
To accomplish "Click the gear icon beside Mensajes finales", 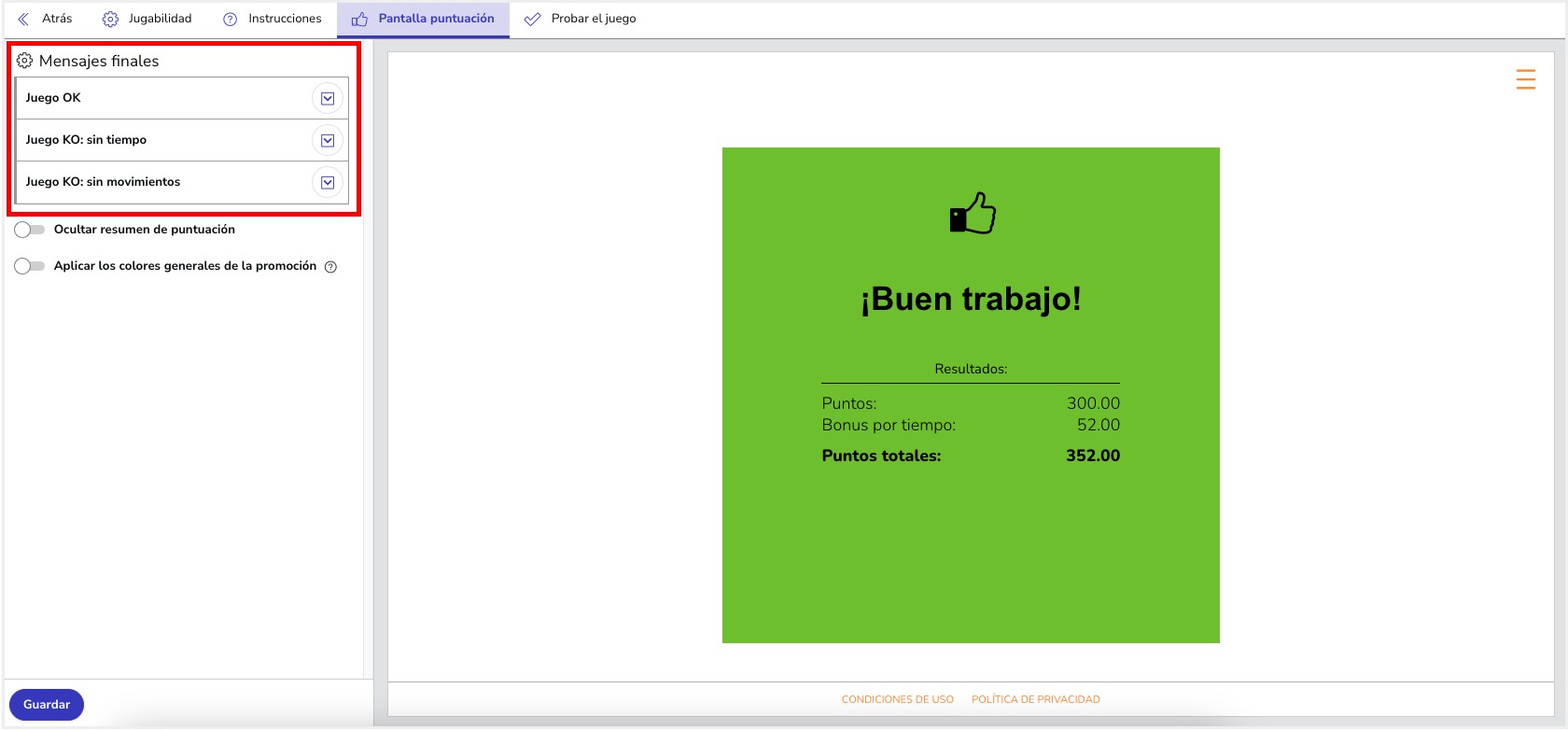I will (x=24, y=61).
